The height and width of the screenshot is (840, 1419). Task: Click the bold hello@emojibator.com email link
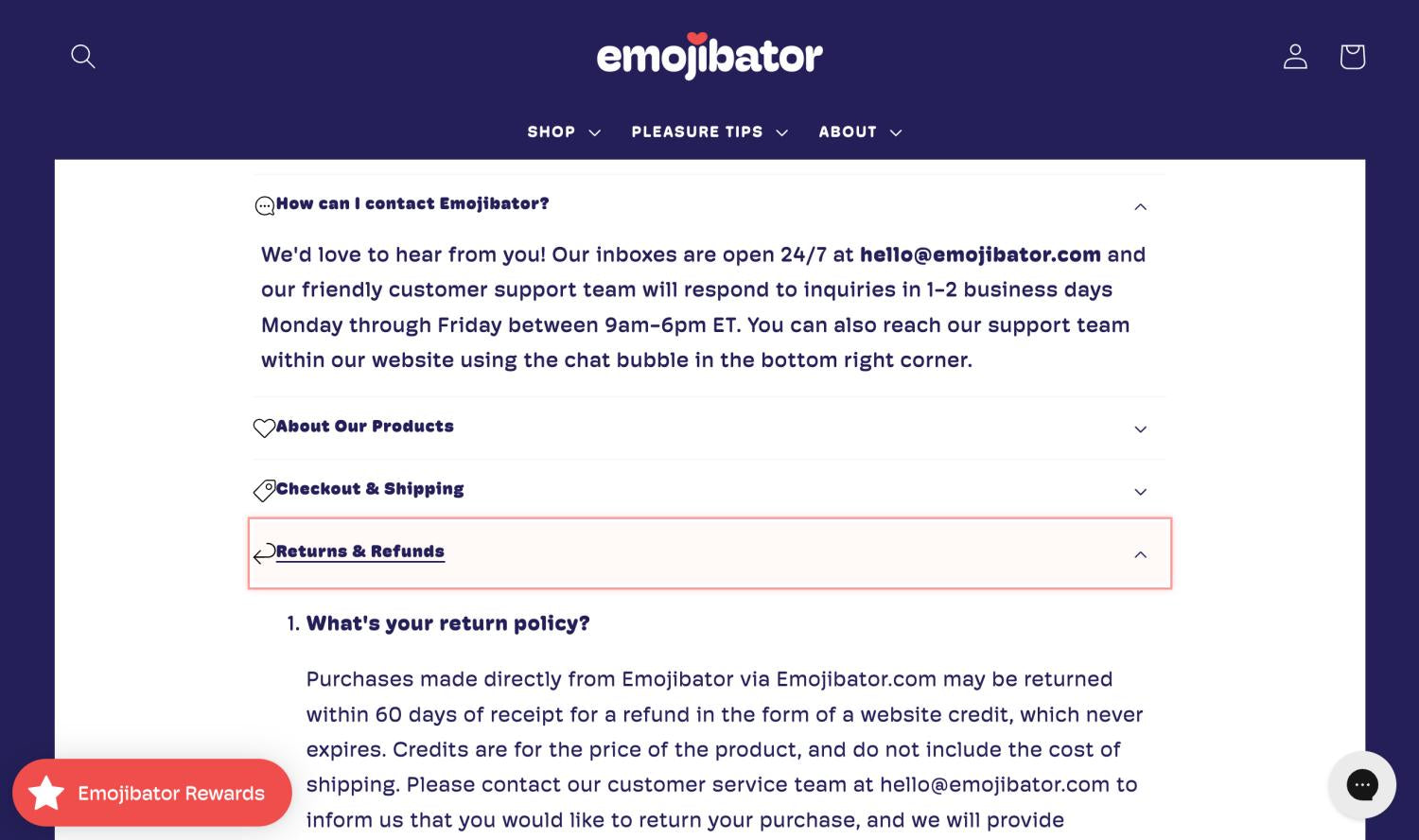pos(980,254)
